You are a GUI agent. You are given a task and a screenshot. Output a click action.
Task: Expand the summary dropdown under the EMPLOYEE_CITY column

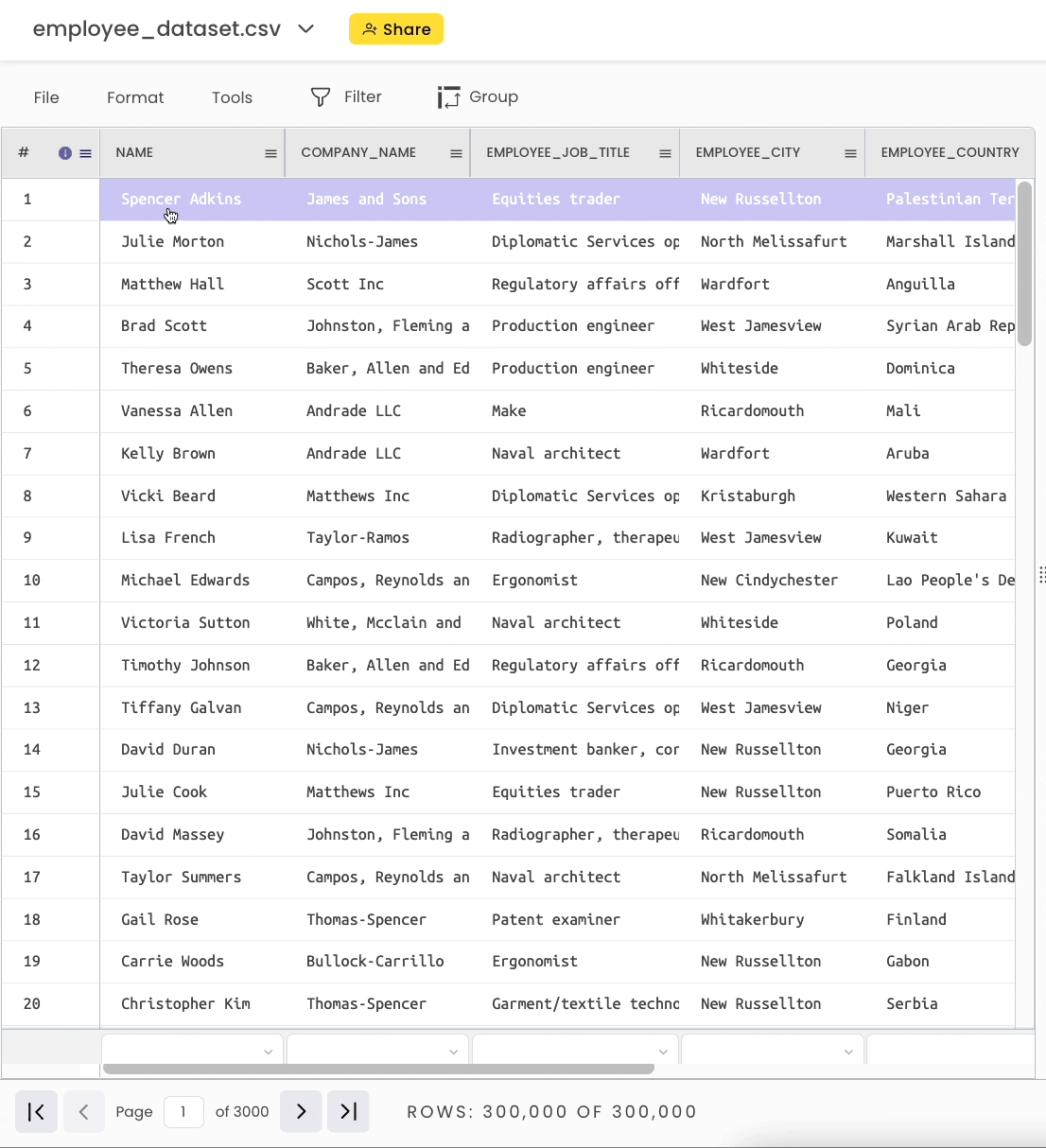847,1052
